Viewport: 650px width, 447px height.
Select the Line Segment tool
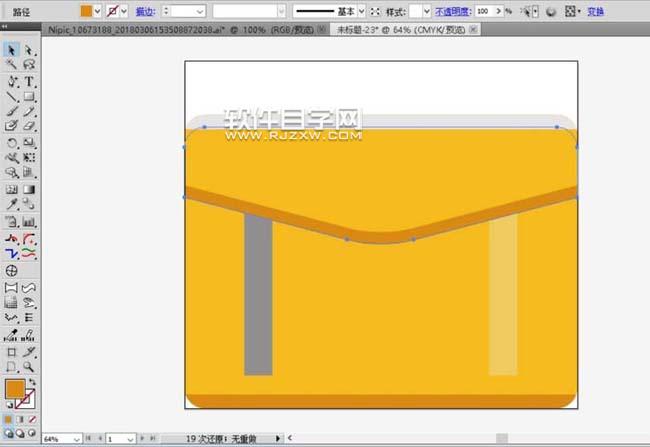[x=11, y=97]
